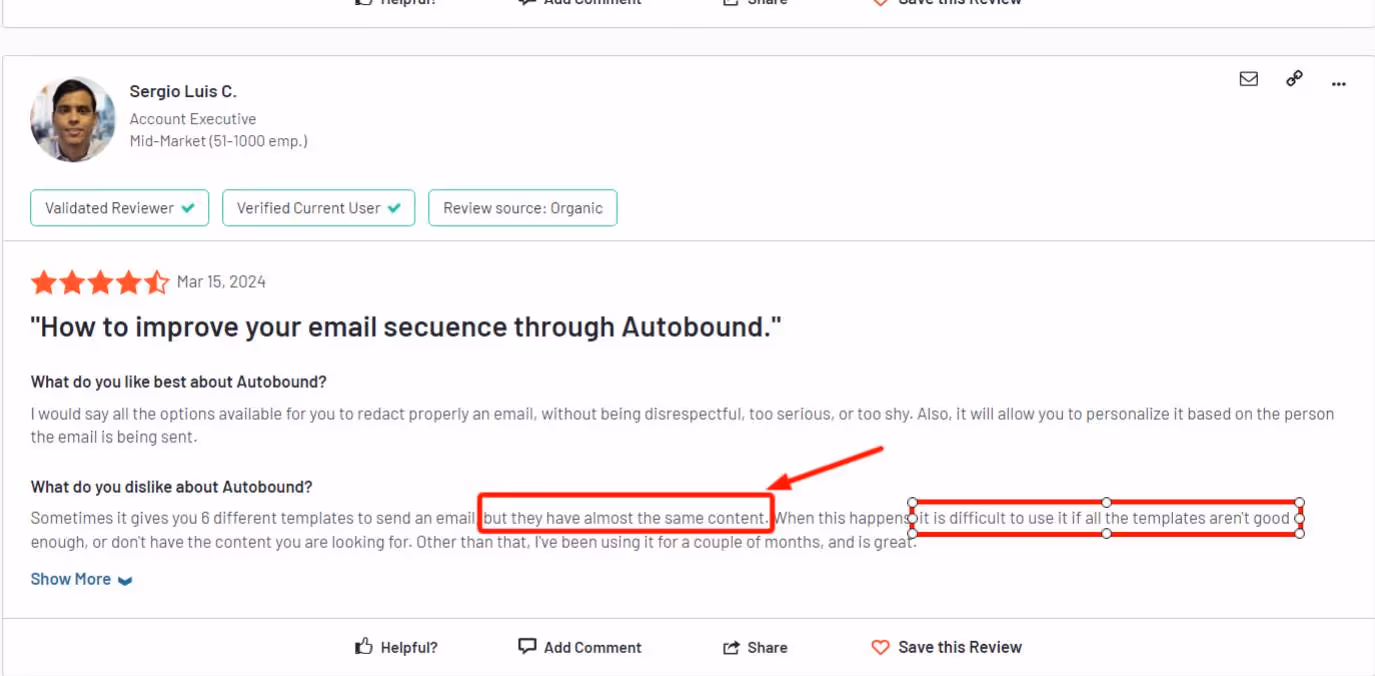This screenshot has width=1375, height=676.
Task: Click the chevron next to Show More
Action: pos(124,579)
